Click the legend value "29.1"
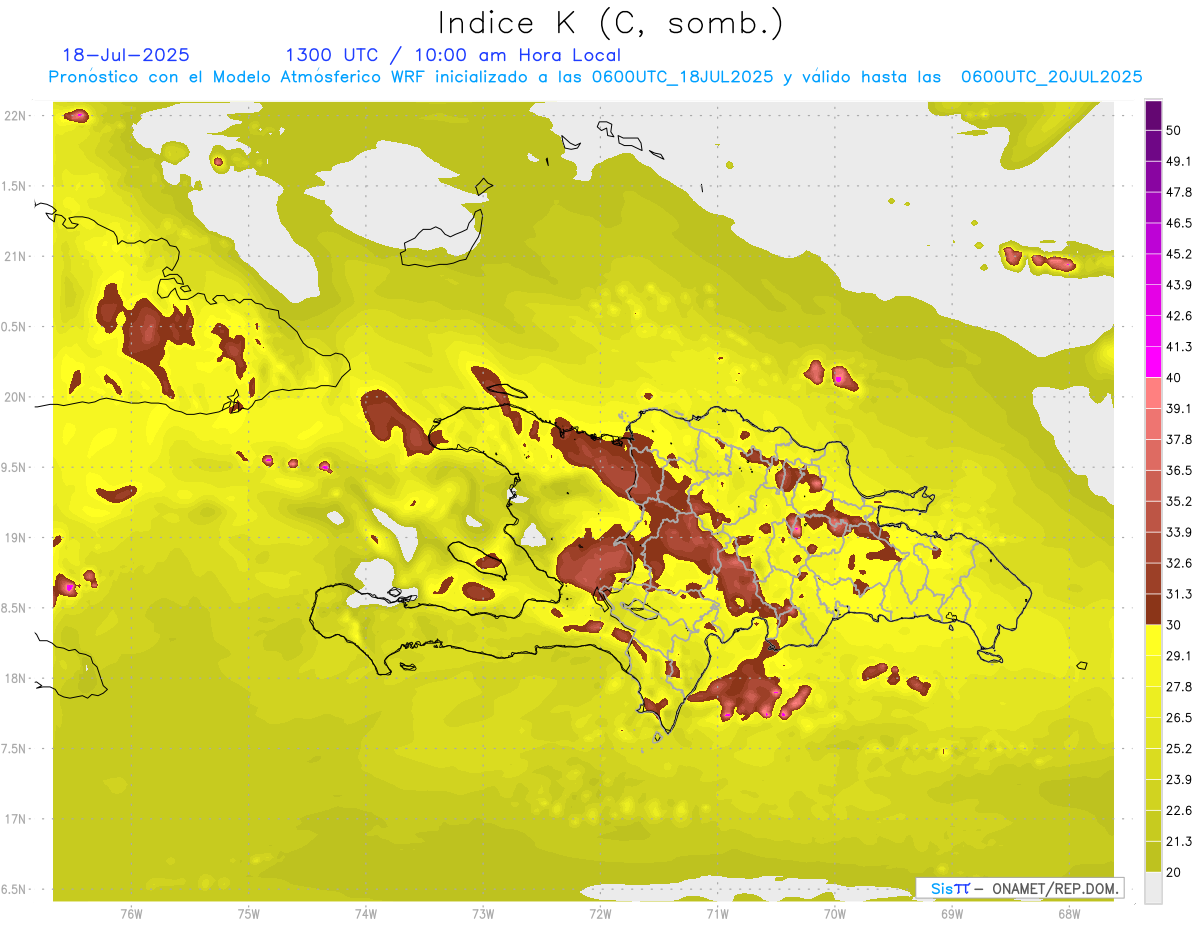Image resolution: width=1200 pixels, height=927 pixels. (x=1179, y=656)
